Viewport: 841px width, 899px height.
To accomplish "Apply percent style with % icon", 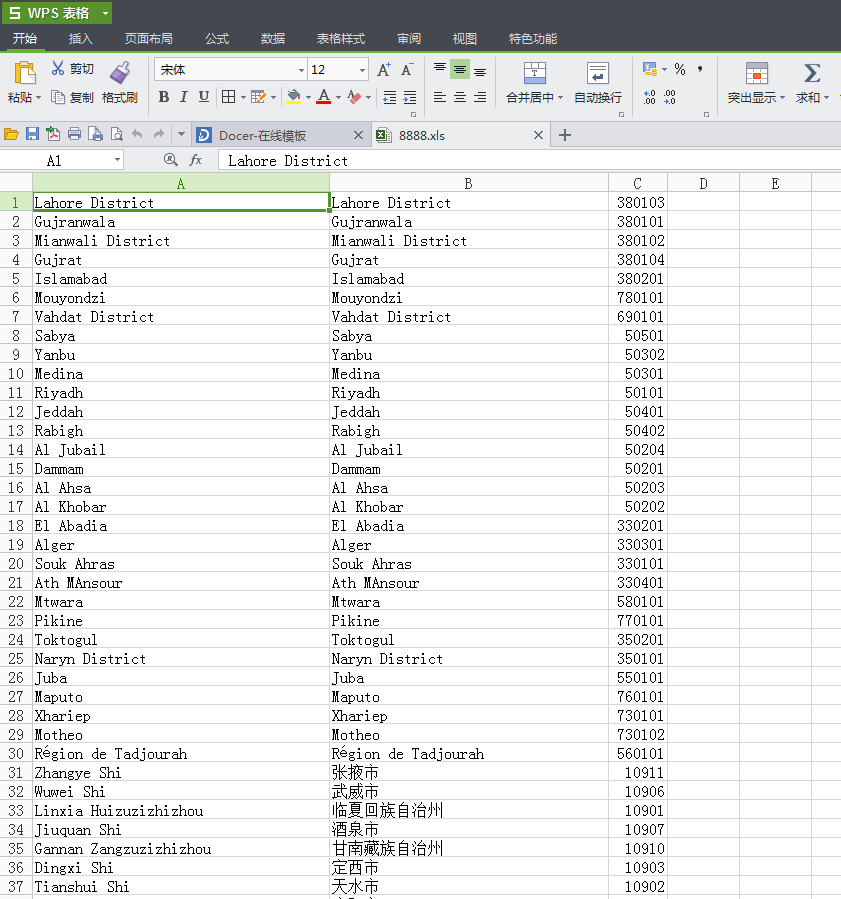I will coord(680,69).
